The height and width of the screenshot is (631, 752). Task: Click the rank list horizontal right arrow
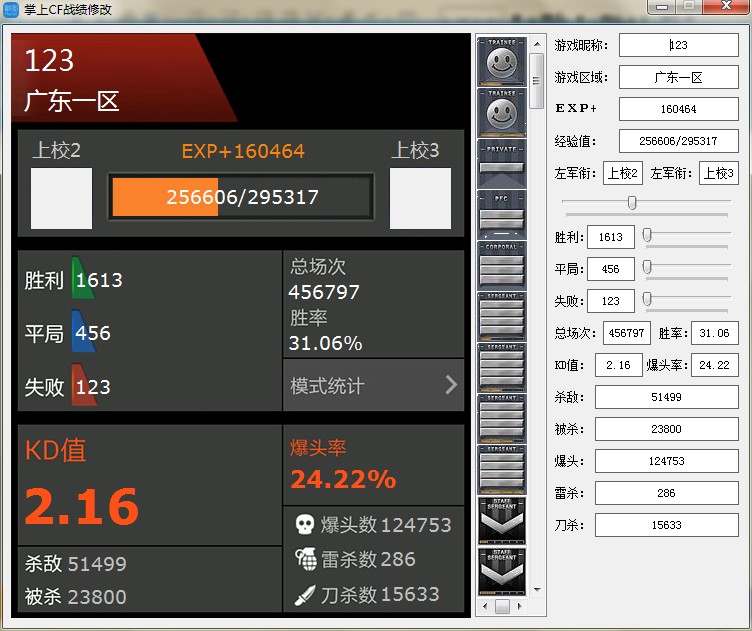(x=519, y=606)
